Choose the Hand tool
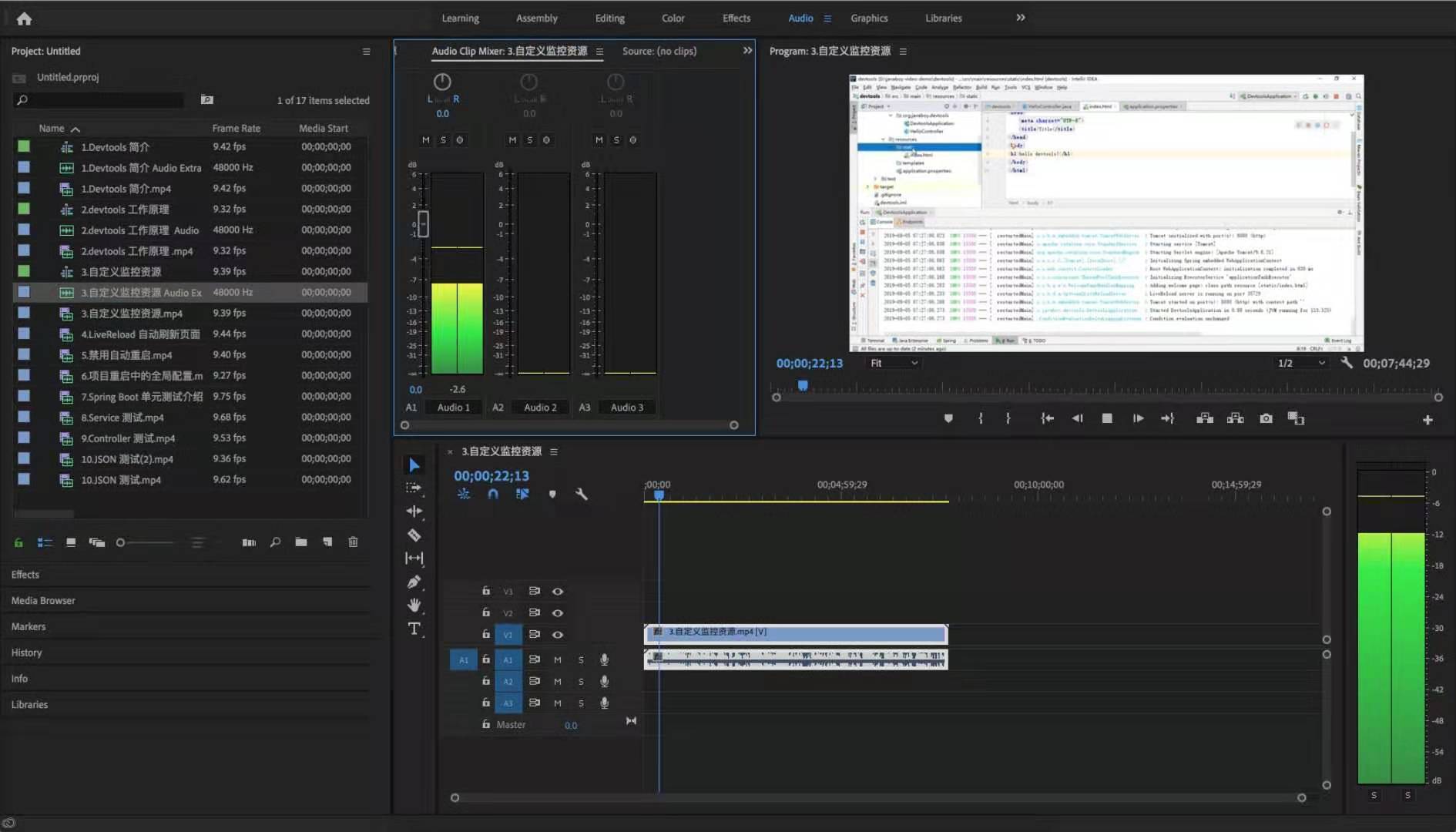The width and height of the screenshot is (1456, 832). pyautogui.click(x=414, y=606)
